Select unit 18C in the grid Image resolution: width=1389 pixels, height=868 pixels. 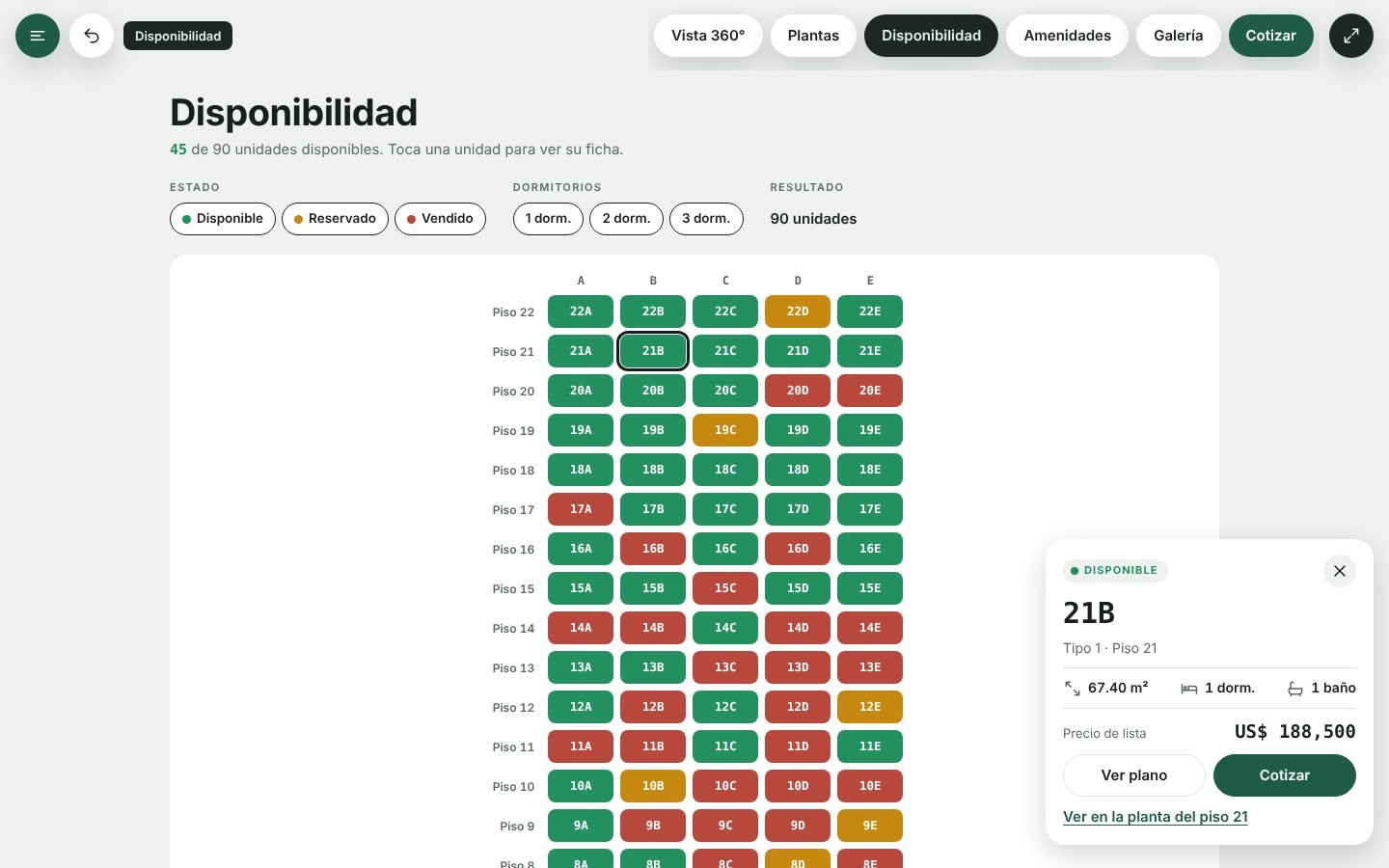click(725, 470)
